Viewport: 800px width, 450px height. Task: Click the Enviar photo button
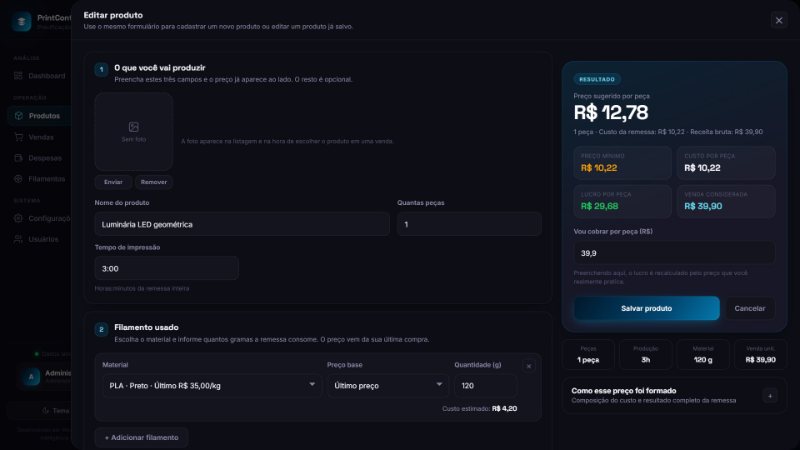tap(113, 182)
